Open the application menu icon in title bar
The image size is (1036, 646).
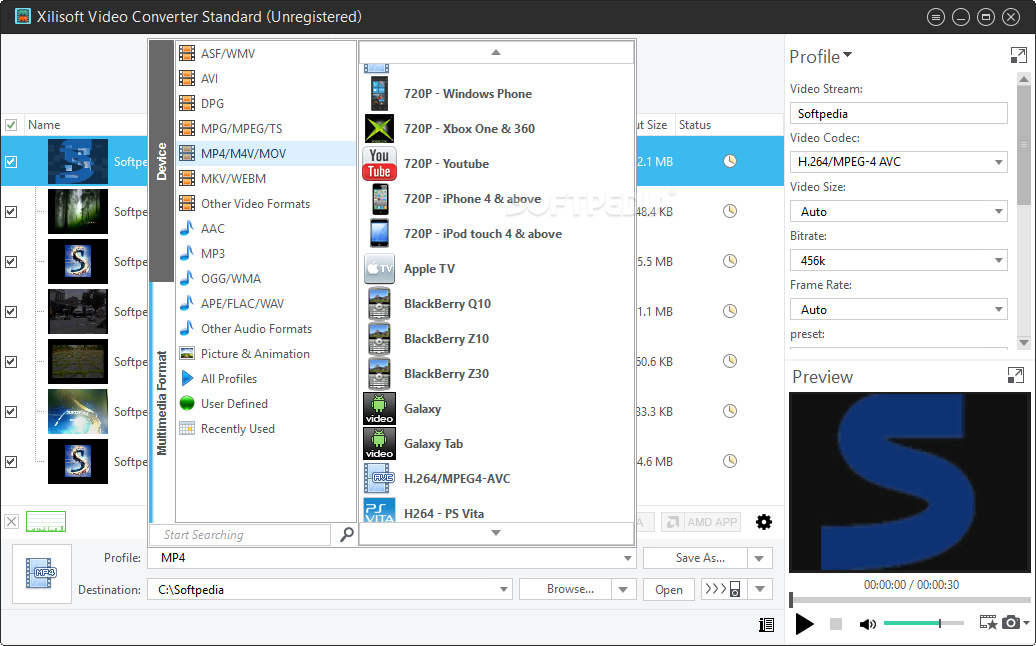pyautogui.click(x=936, y=17)
